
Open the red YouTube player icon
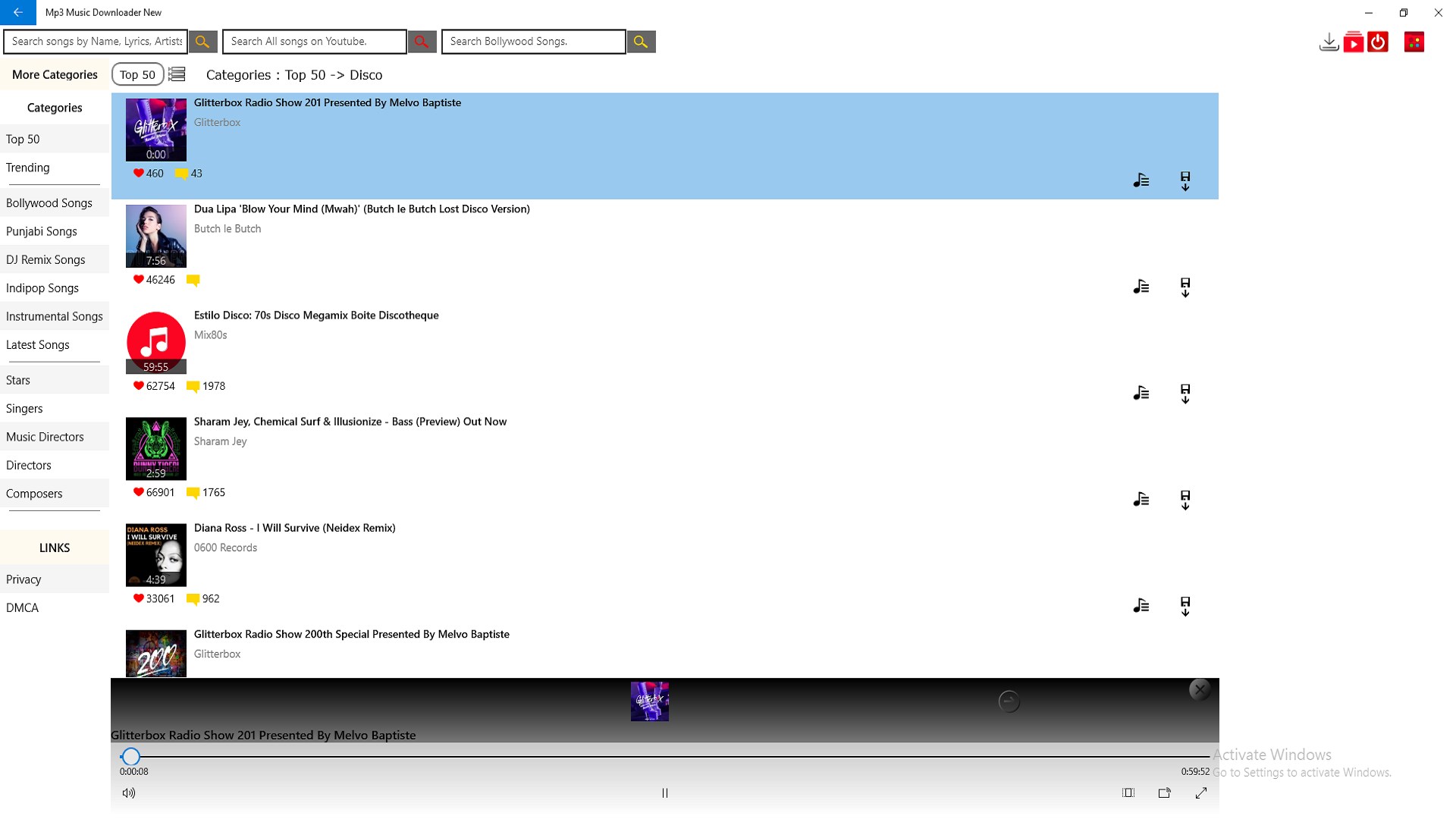[x=1354, y=42]
